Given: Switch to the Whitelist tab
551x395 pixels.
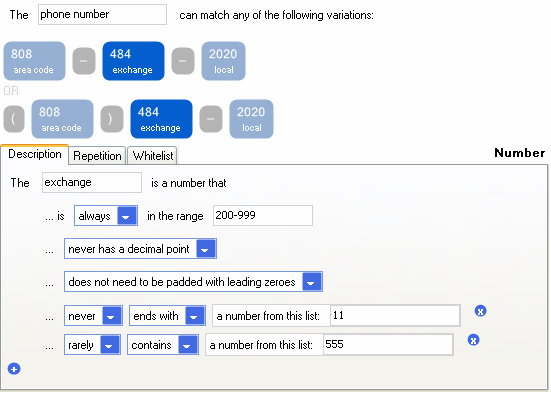Looking at the screenshot, I should (x=153, y=156).
